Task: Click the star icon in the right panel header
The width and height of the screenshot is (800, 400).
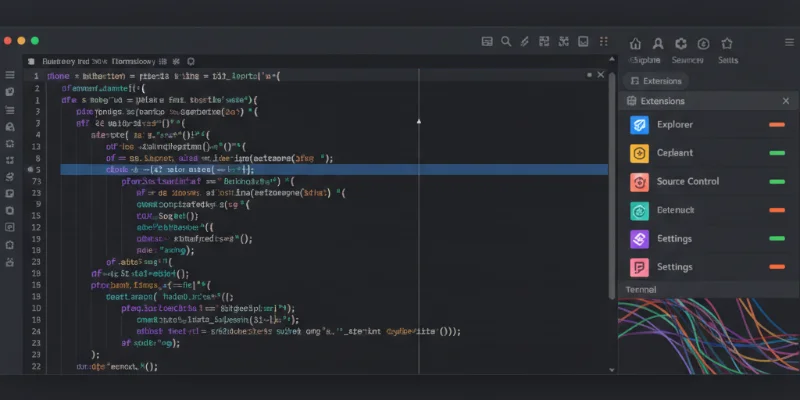Action: tap(727, 43)
